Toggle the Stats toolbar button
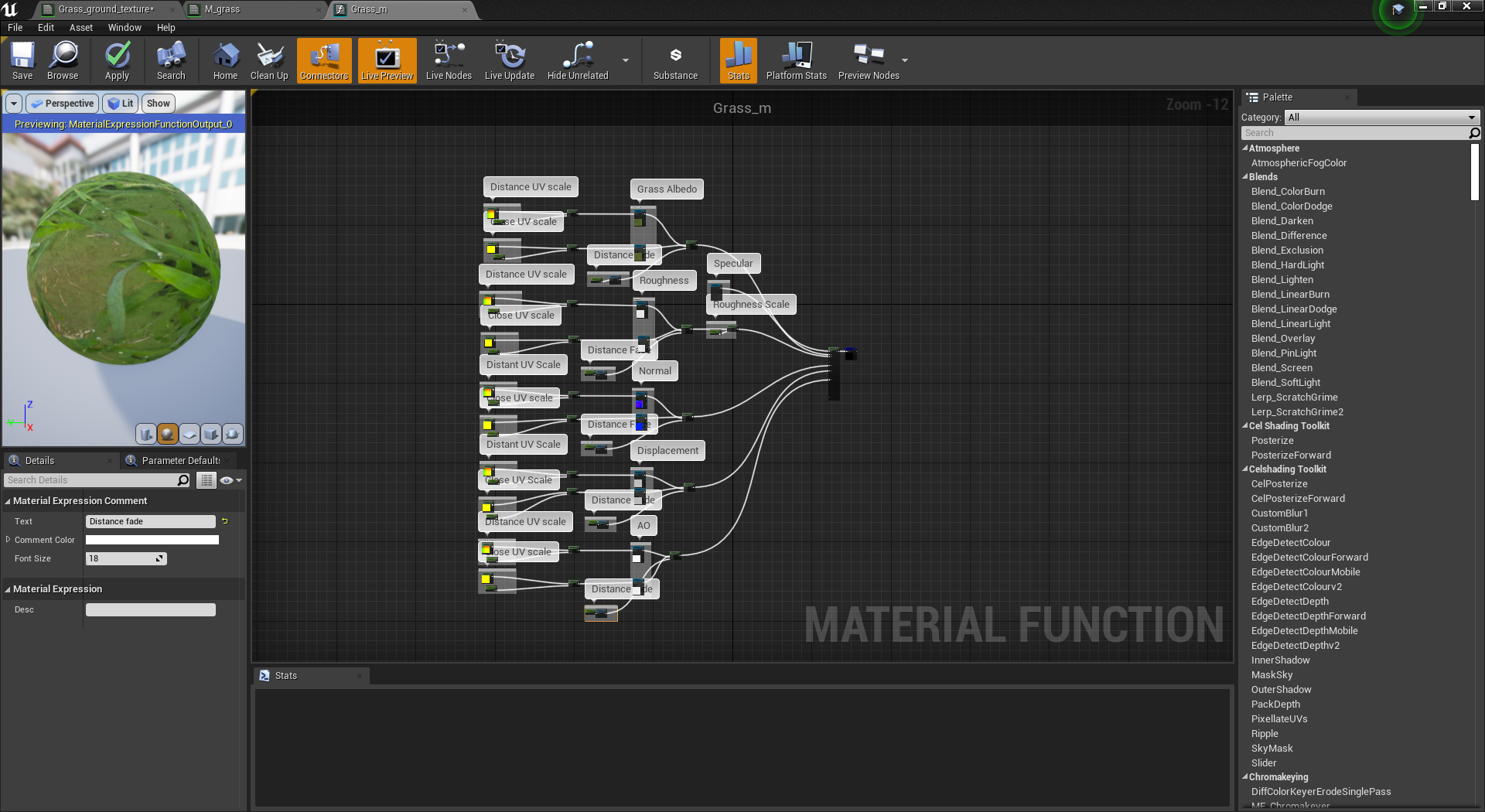 pyautogui.click(x=739, y=60)
